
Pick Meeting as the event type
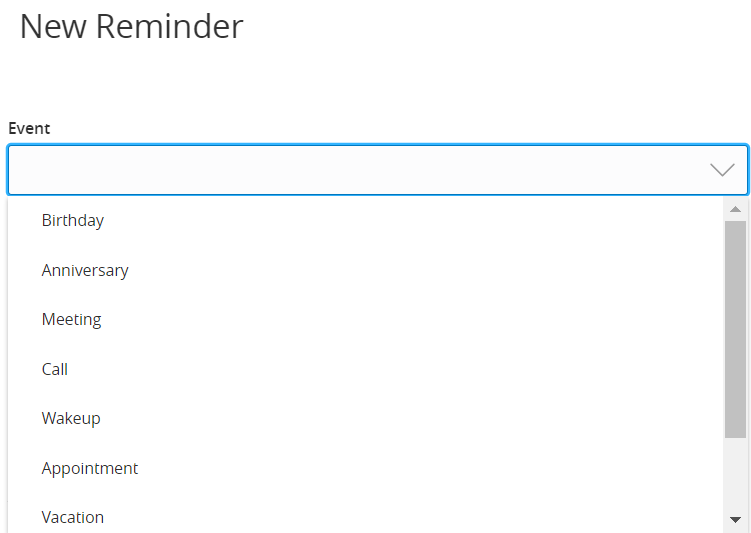click(72, 320)
